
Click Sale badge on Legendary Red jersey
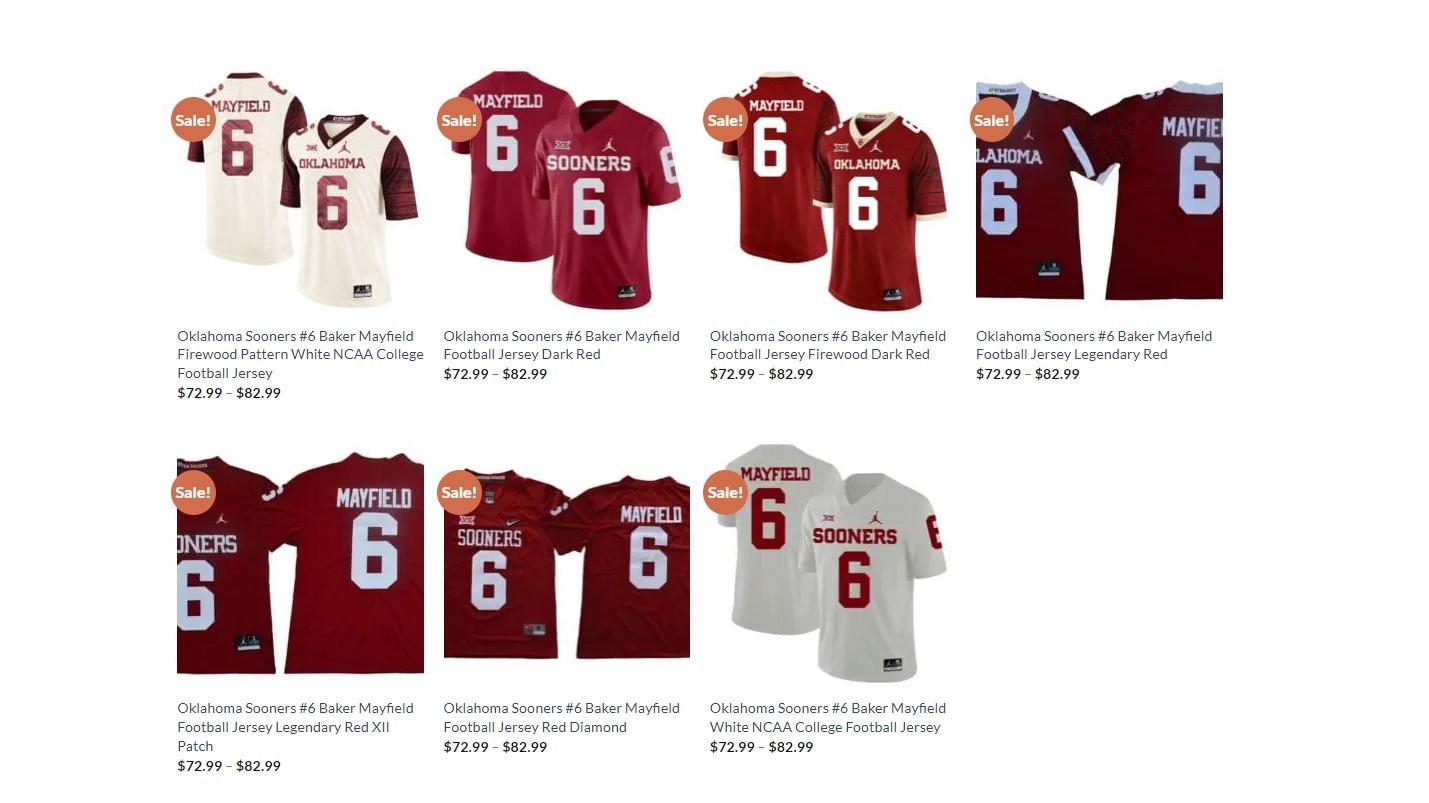[992, 120]
